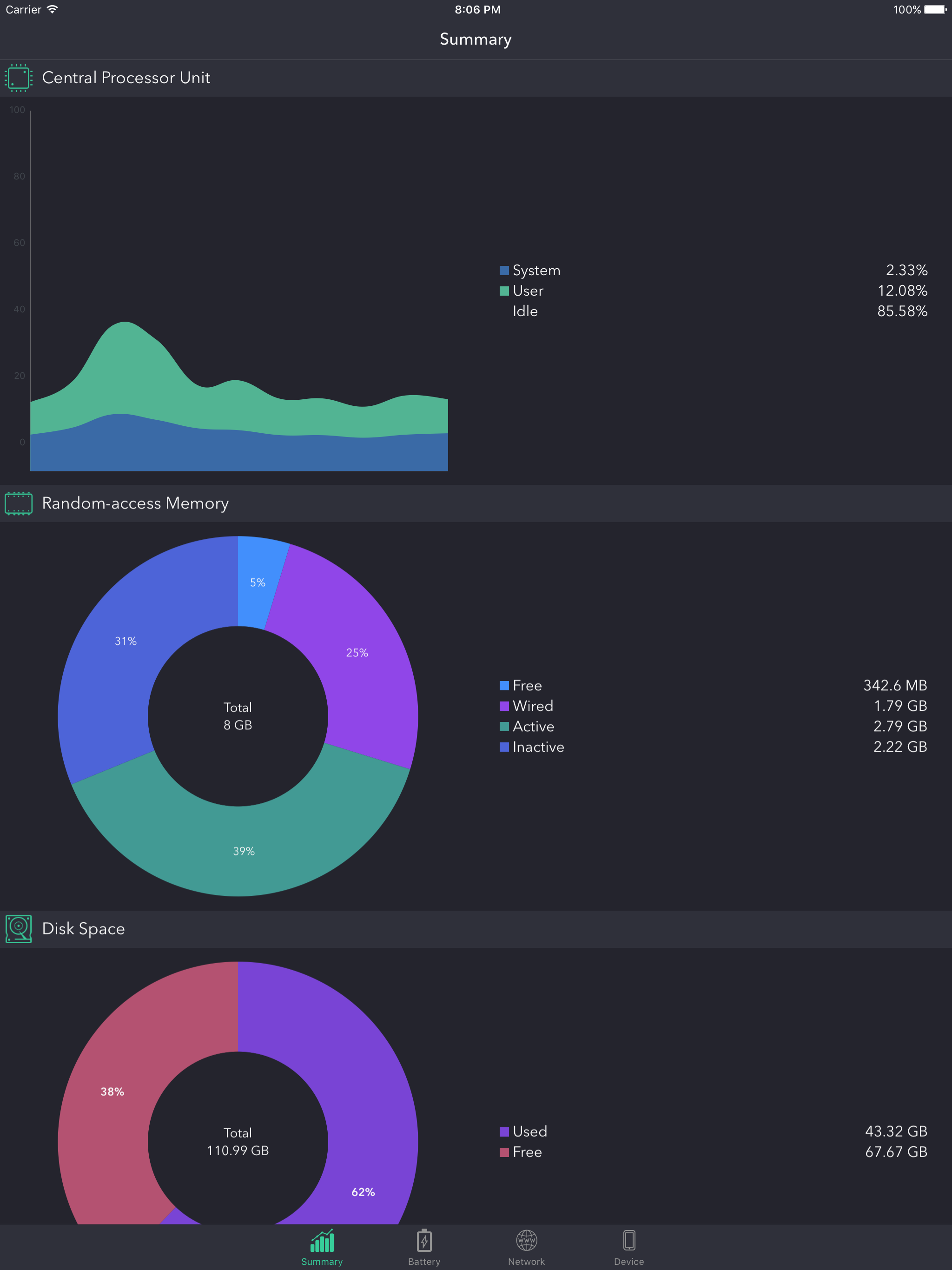Click the green User area in CPU chart
The width and height of the screenshot is (952, 1270).
(x=132, y=367)
